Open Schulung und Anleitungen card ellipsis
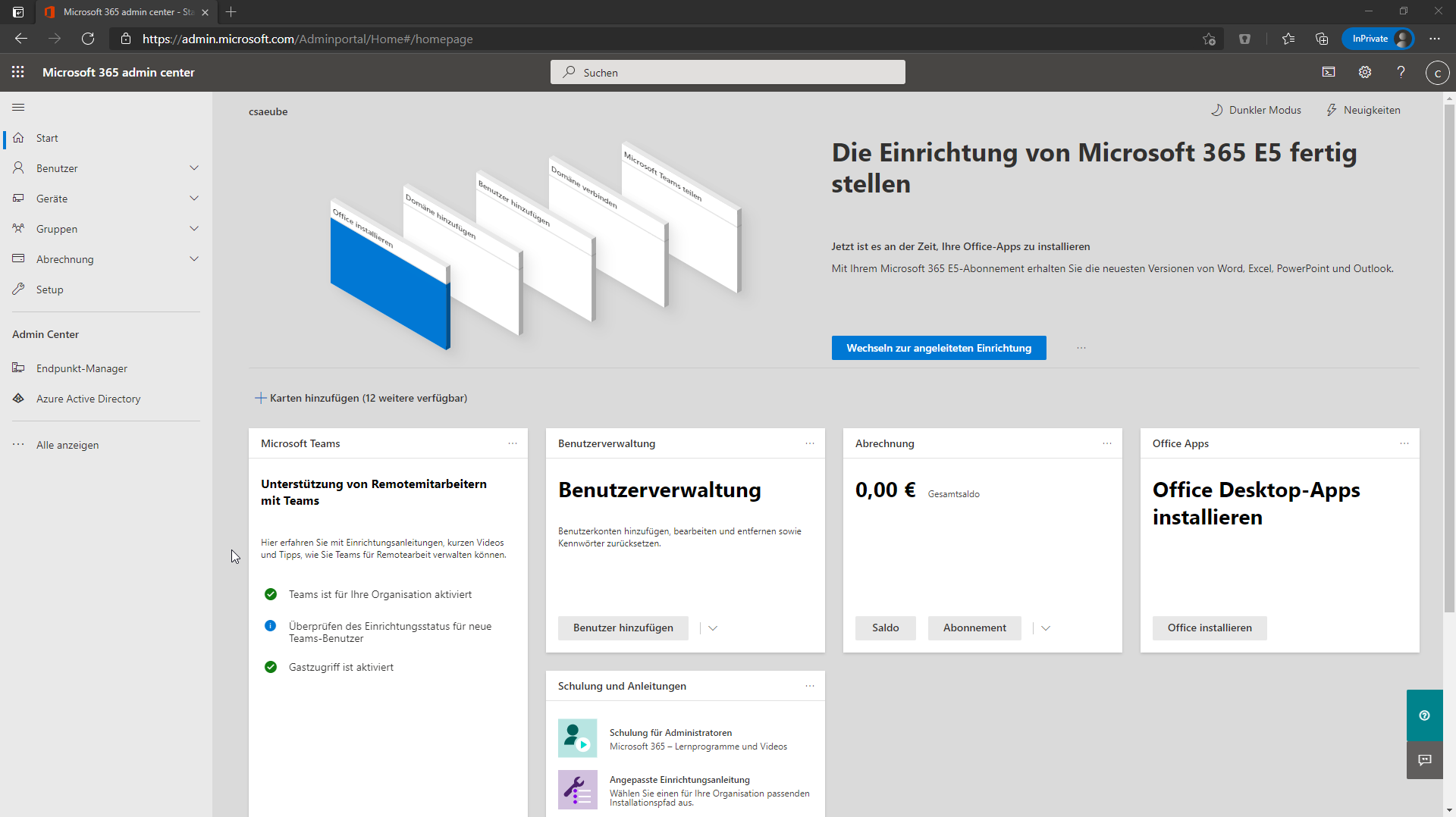The width and height of the screenshot is (1456, 817). pos(810,686)
